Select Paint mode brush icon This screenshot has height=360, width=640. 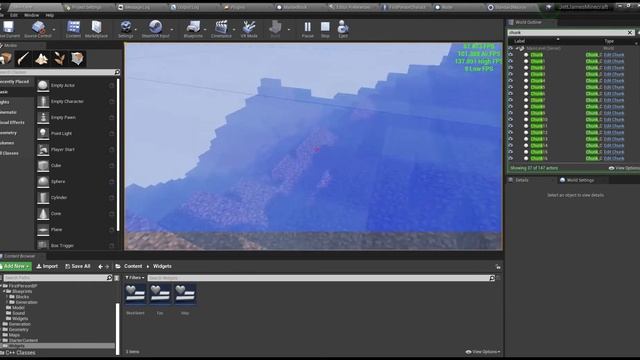(24, 58)
